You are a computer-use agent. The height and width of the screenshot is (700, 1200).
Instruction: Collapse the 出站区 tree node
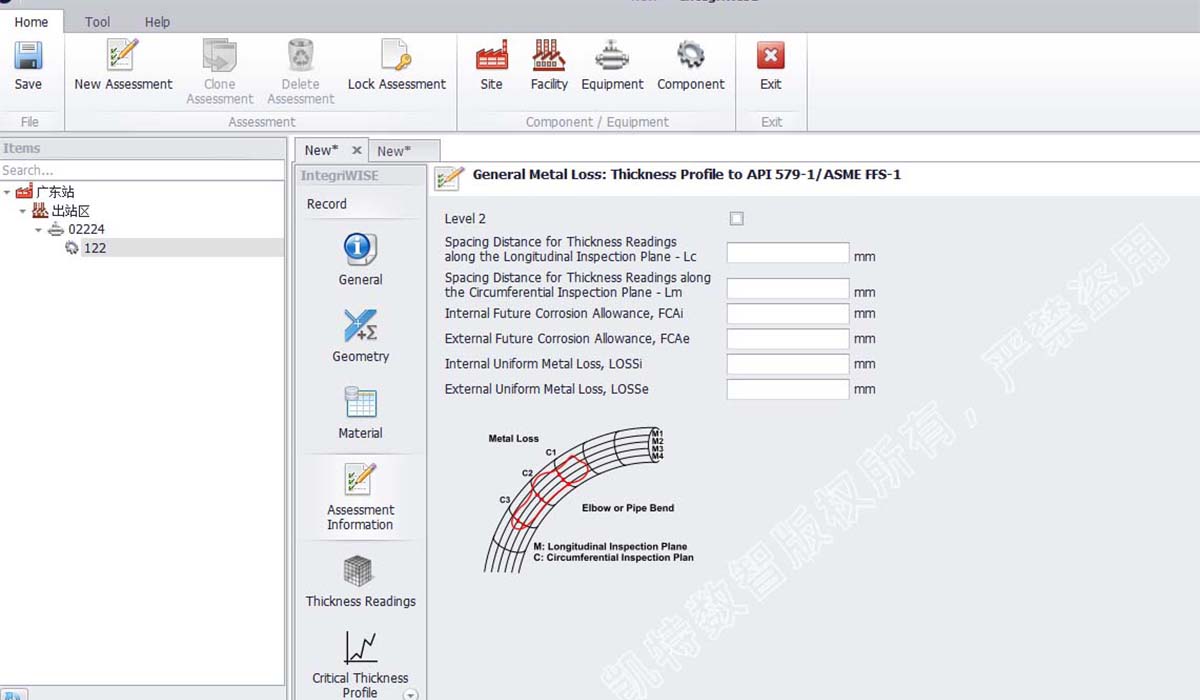click(x=23, y=211)
